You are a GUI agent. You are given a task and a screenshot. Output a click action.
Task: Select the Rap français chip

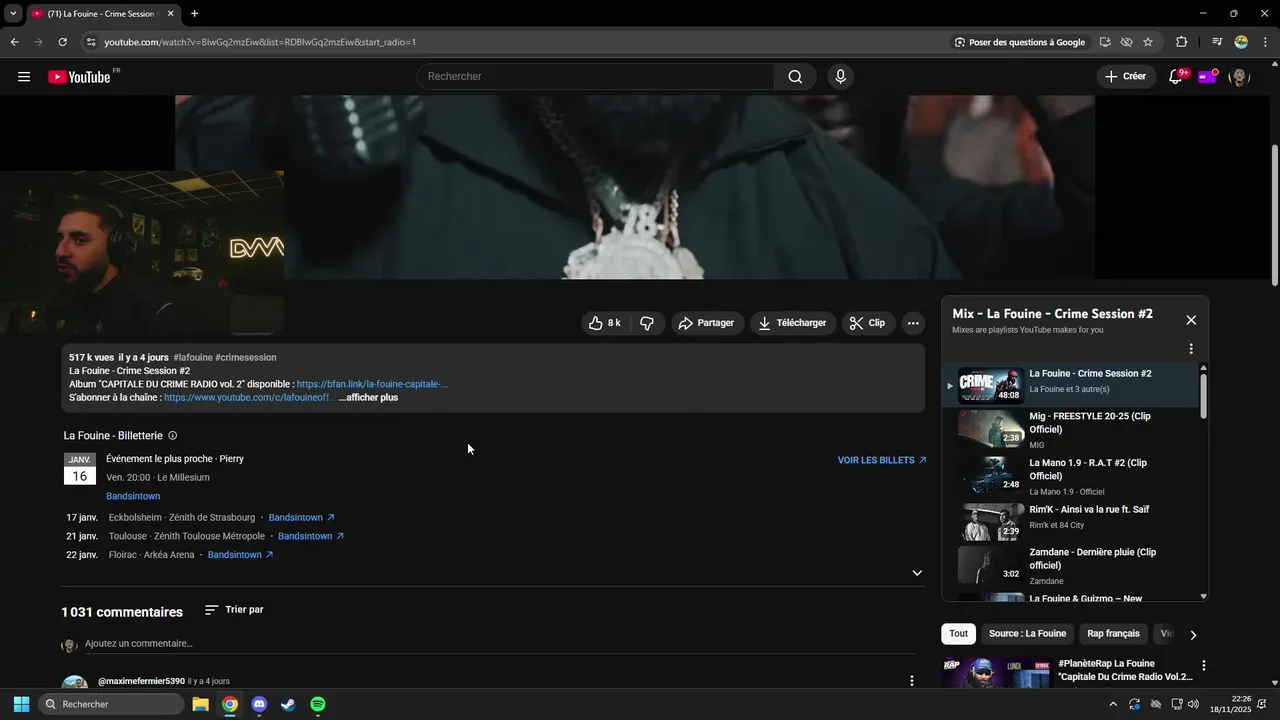1113,634
